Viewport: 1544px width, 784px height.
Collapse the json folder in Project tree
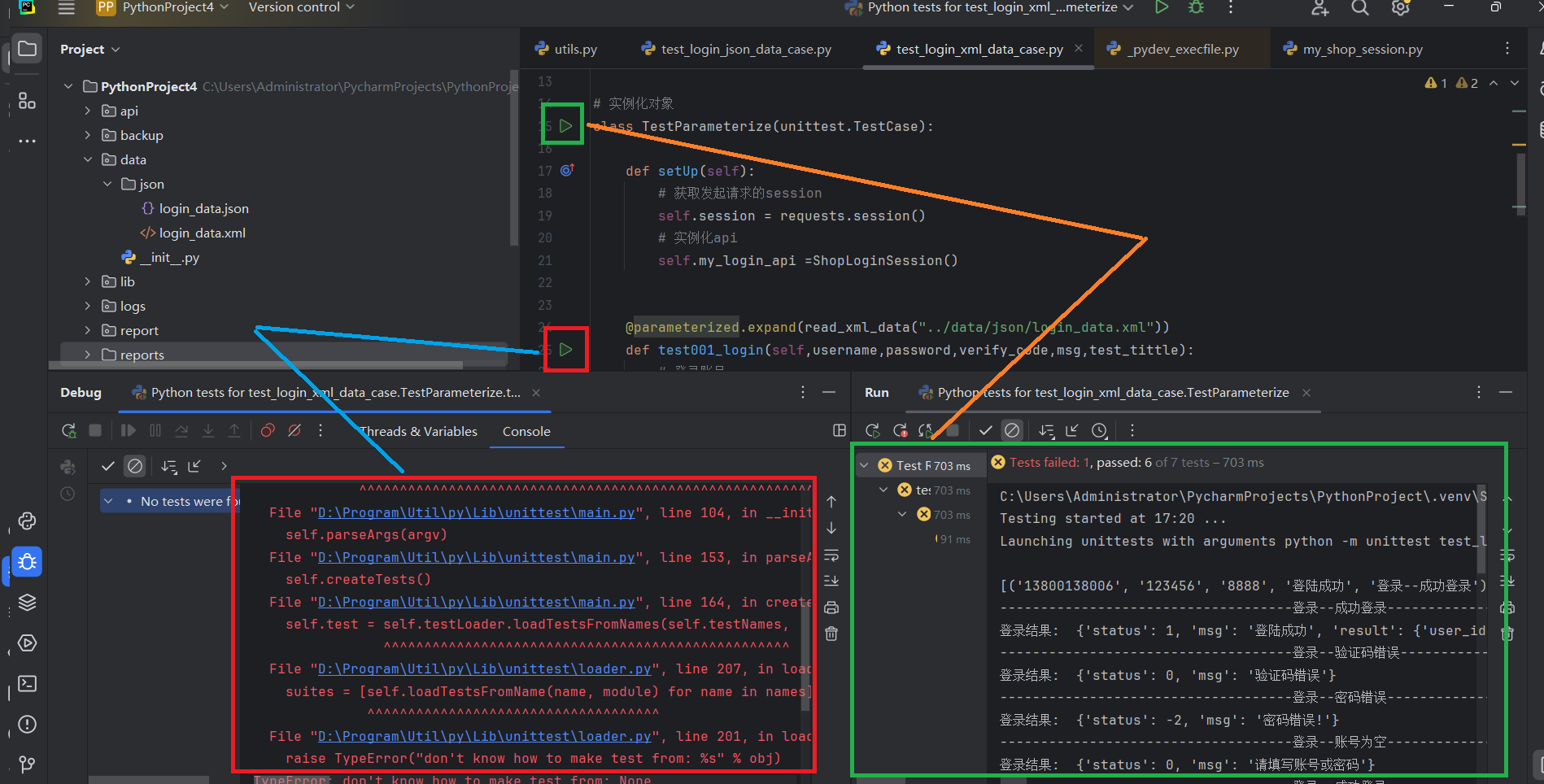coord(107,184)
